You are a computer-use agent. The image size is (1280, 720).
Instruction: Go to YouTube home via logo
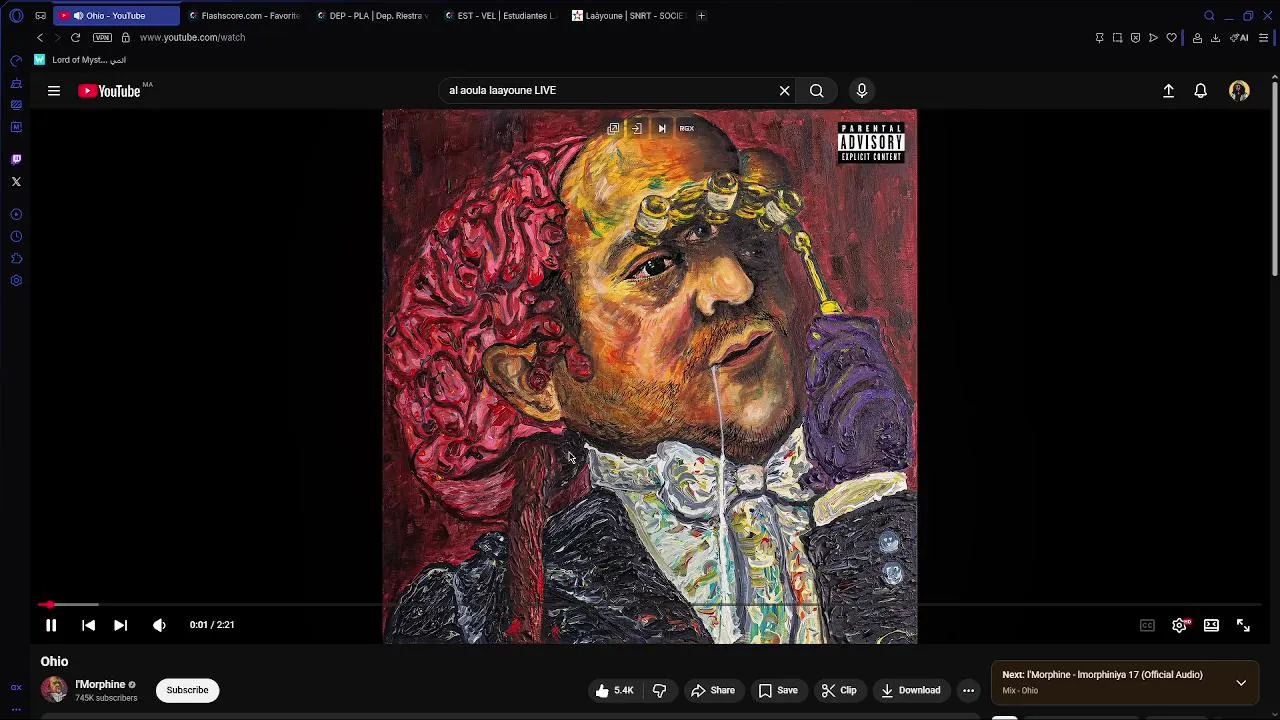110,91
